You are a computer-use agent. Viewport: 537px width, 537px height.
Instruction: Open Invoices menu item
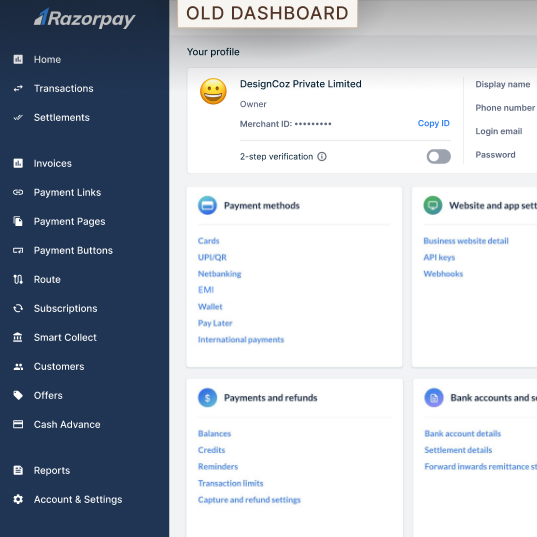(x=53, y=163)
